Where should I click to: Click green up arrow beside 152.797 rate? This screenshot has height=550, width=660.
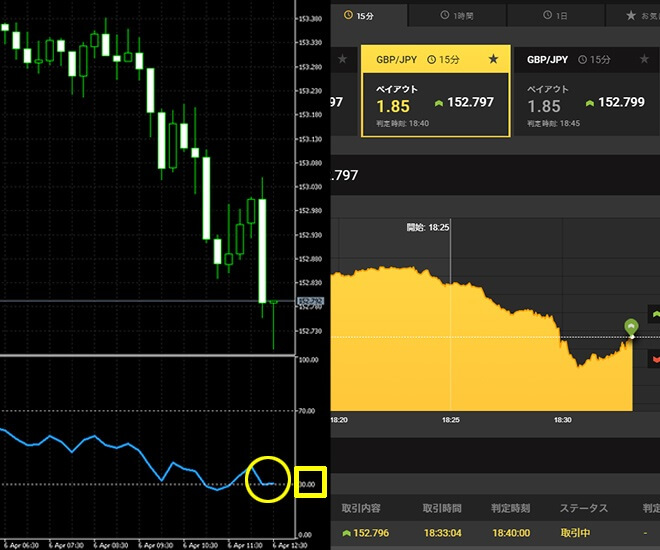point(439,103)
